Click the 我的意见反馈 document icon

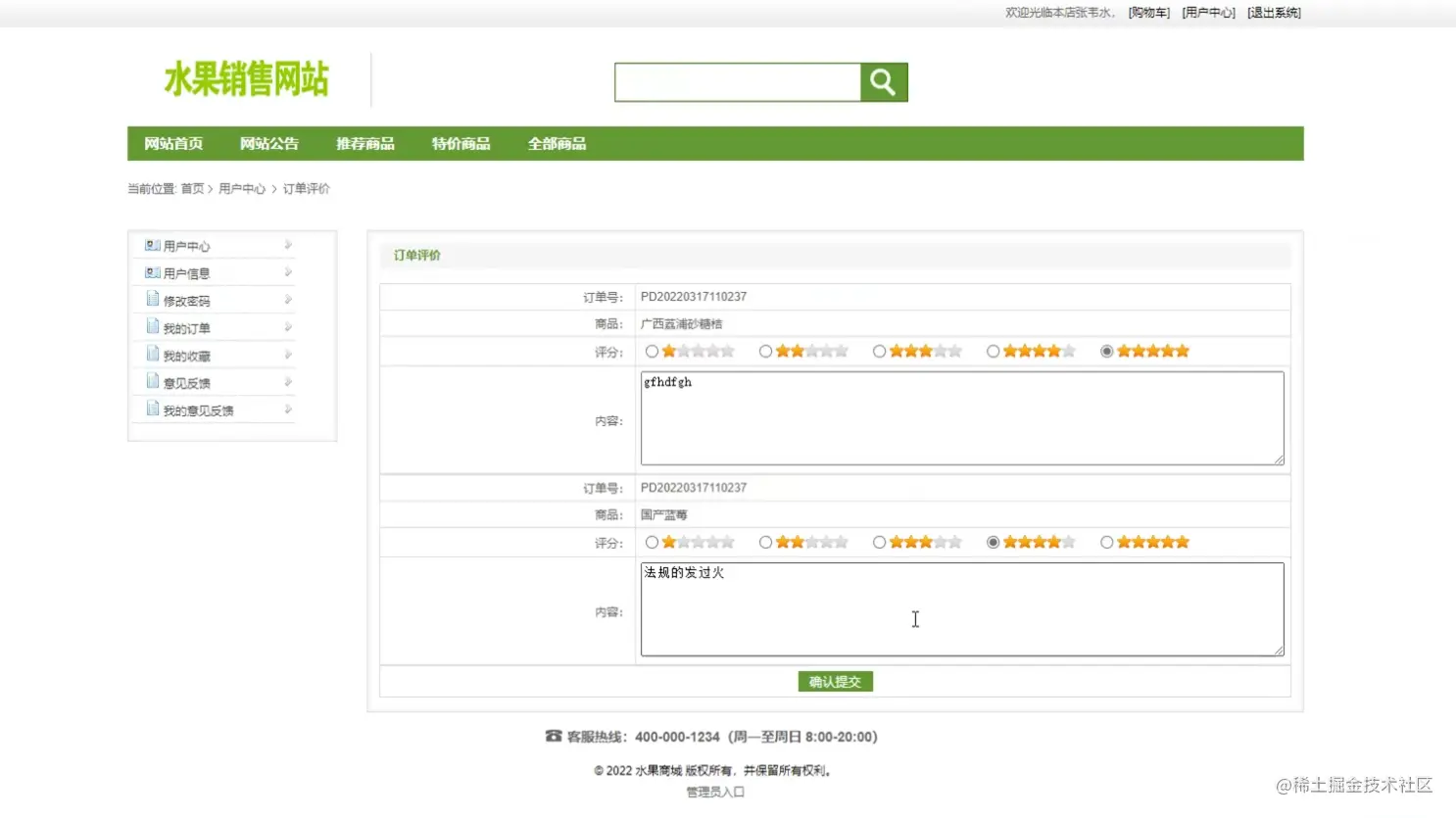tap(153, 409)
